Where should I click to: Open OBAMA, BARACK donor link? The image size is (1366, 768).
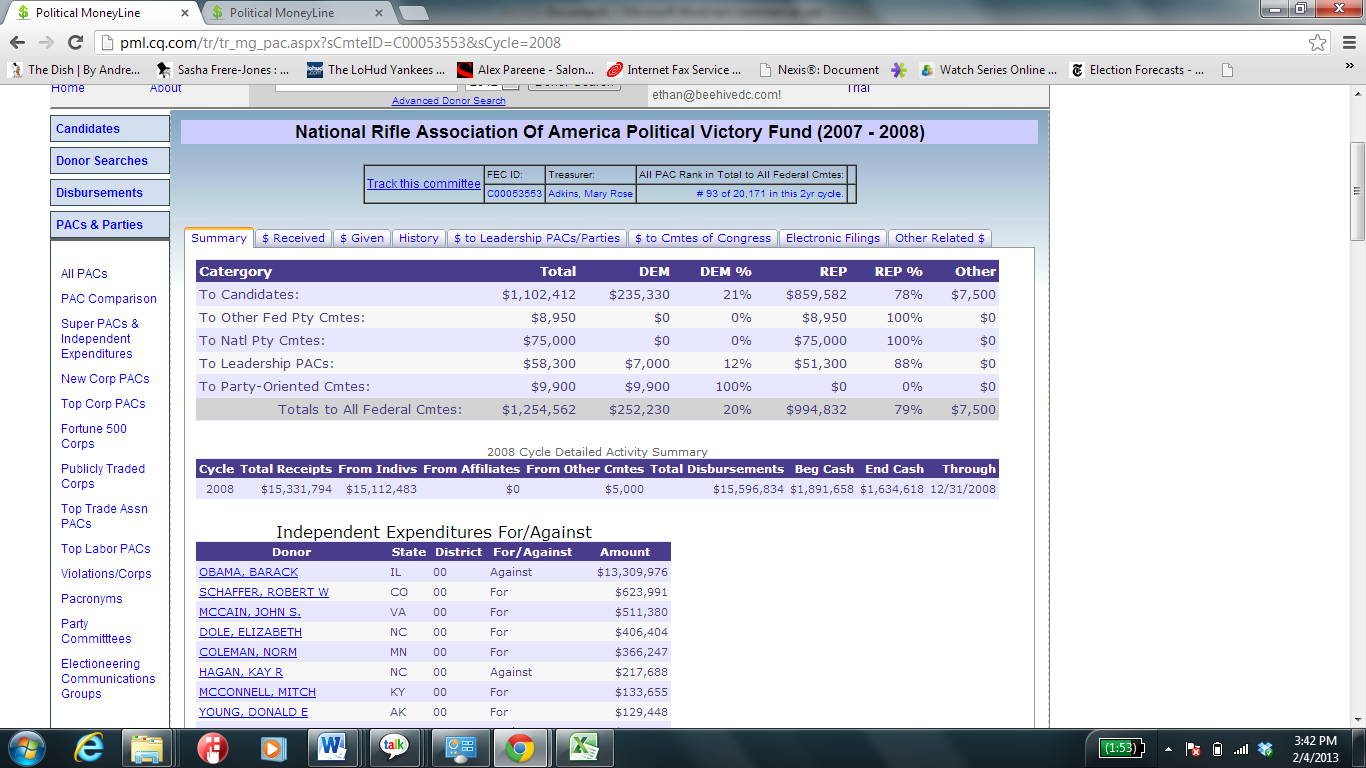pyautogui.click(x=249, y=572)
